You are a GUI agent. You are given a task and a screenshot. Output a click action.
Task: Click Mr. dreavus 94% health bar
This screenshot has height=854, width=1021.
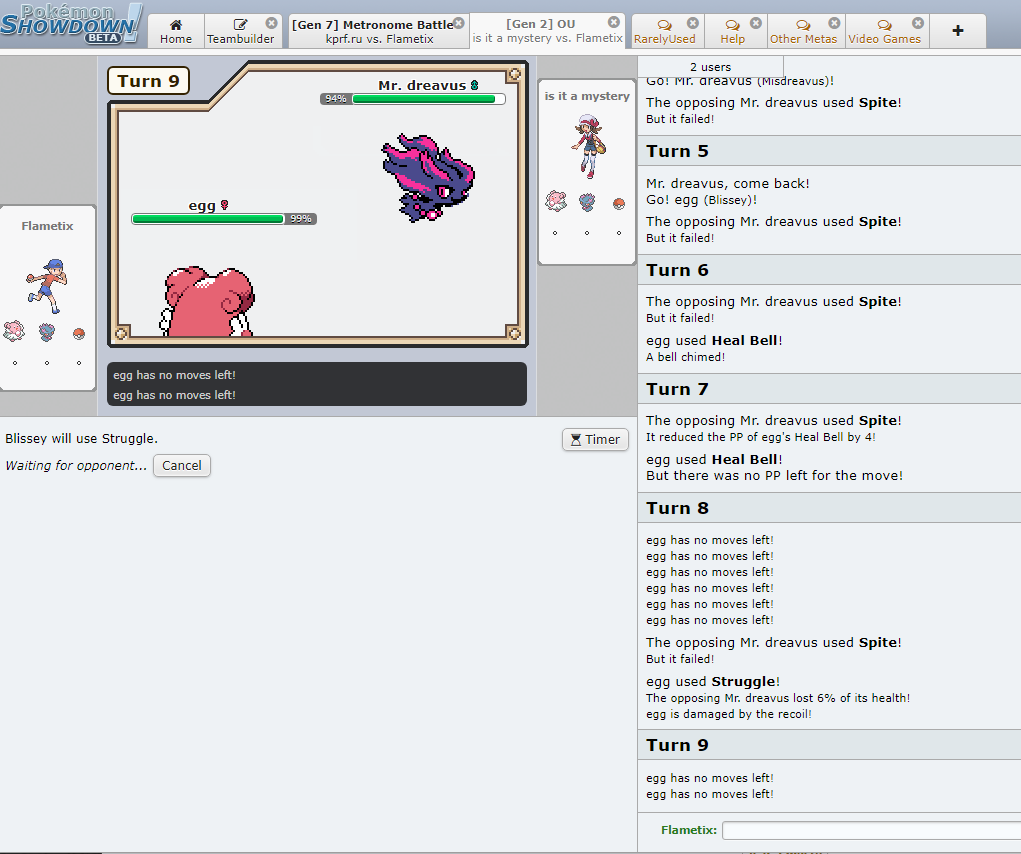413,99
